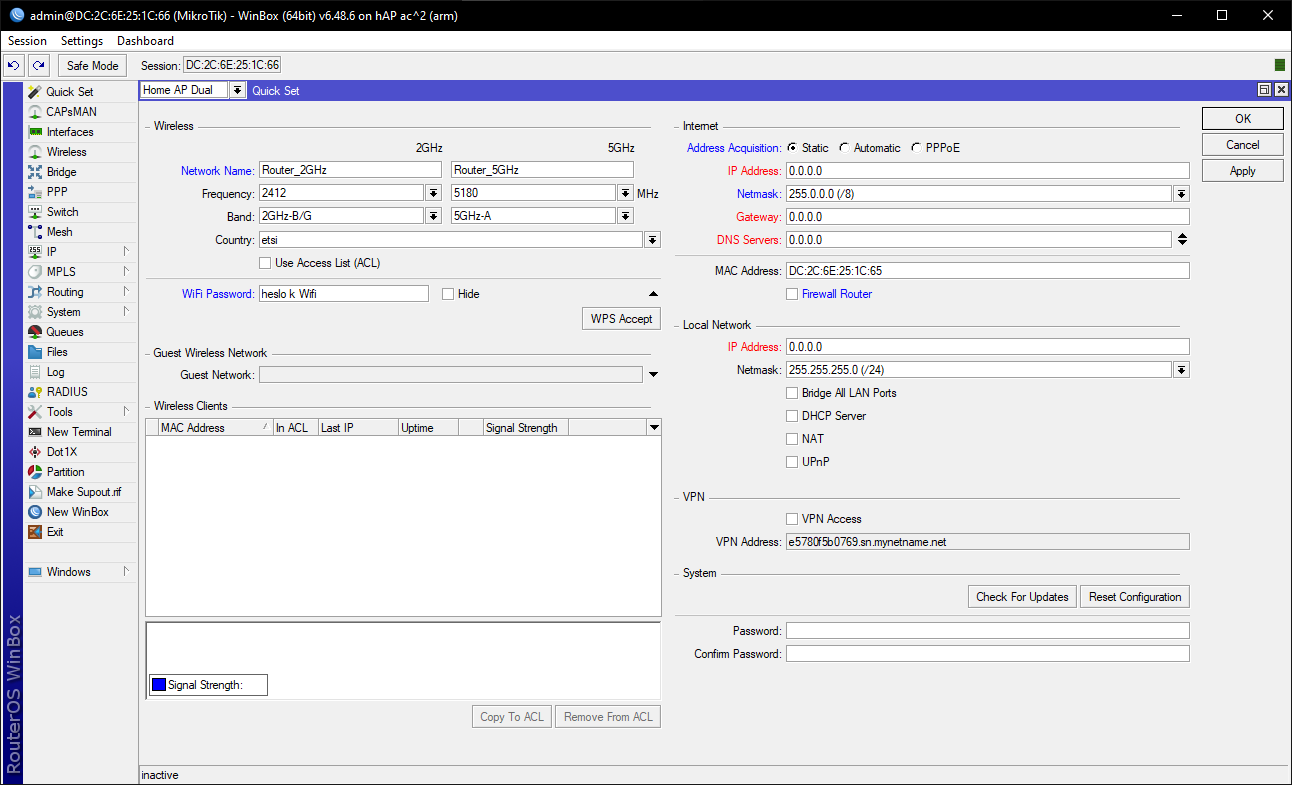Click the Interfaces icon in sidebar
This screenshot has height=785, width=1292.
pos(36,132)
